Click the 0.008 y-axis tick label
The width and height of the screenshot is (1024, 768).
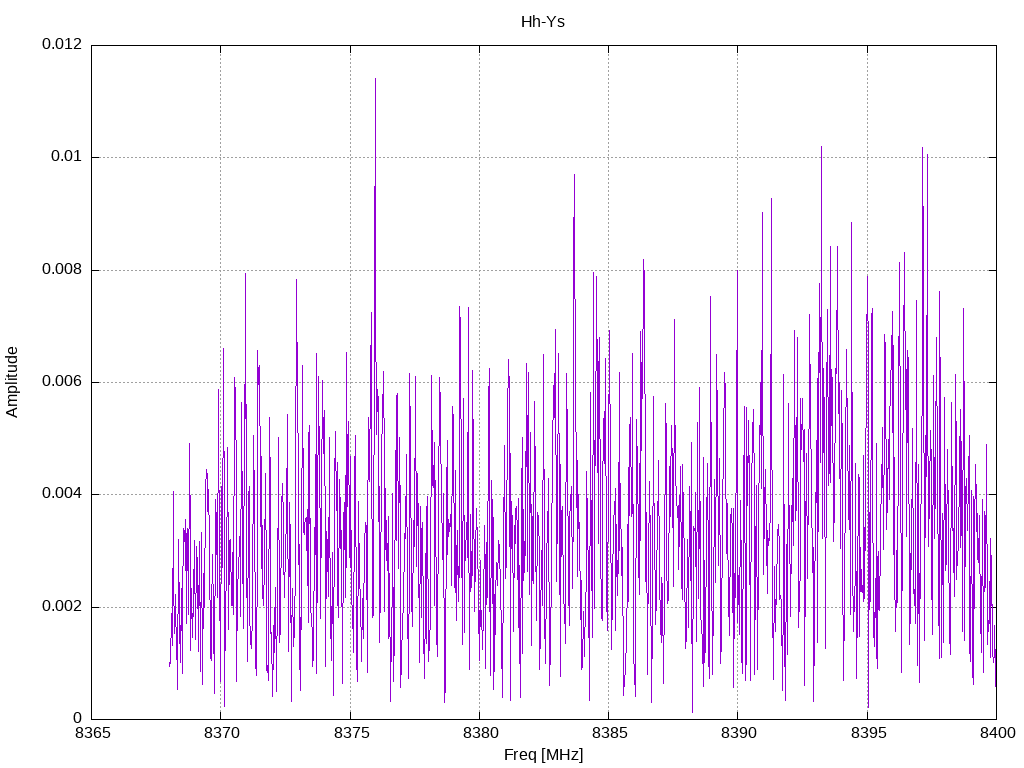click(63, 269)
